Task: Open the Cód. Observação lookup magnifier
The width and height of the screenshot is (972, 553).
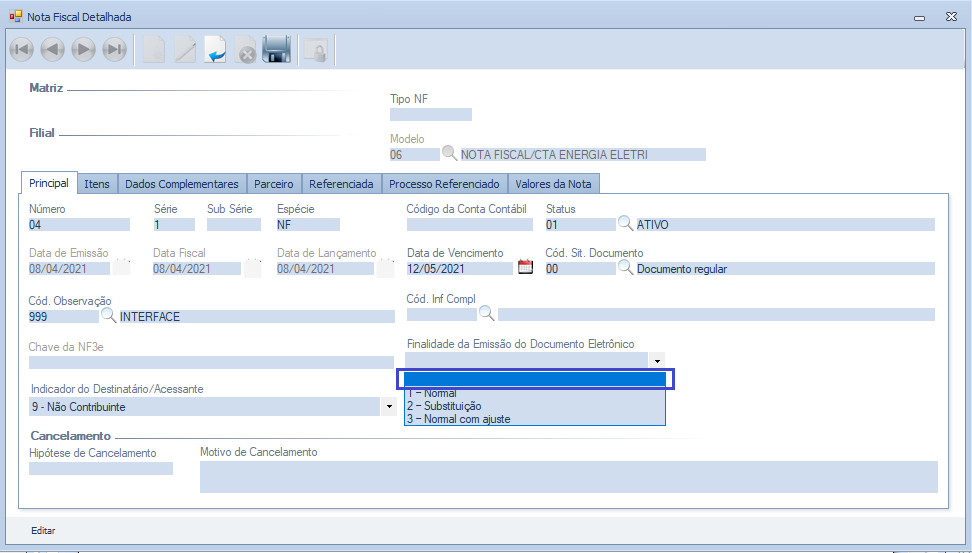Action: [x=109, y=316]
